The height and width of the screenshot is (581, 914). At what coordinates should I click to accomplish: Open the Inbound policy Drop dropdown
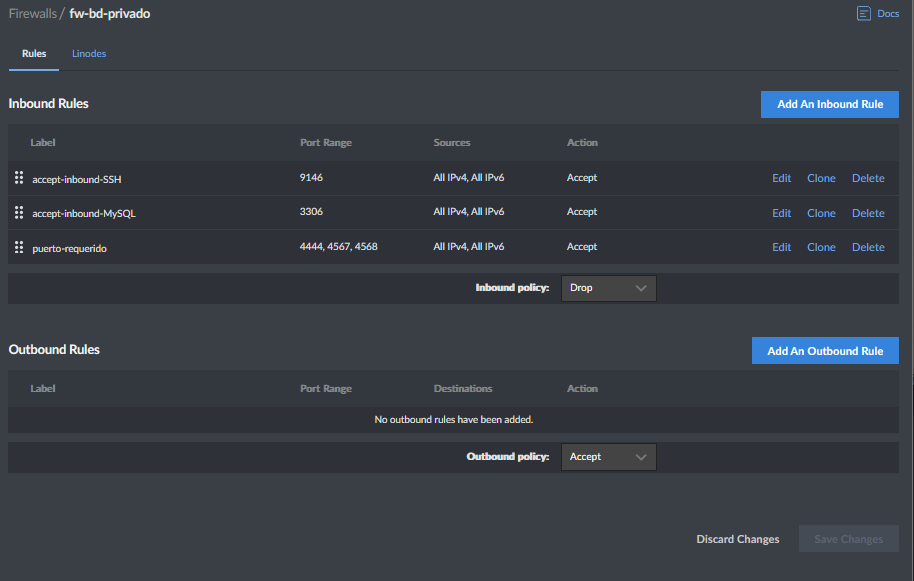click(x=609, y=288)
